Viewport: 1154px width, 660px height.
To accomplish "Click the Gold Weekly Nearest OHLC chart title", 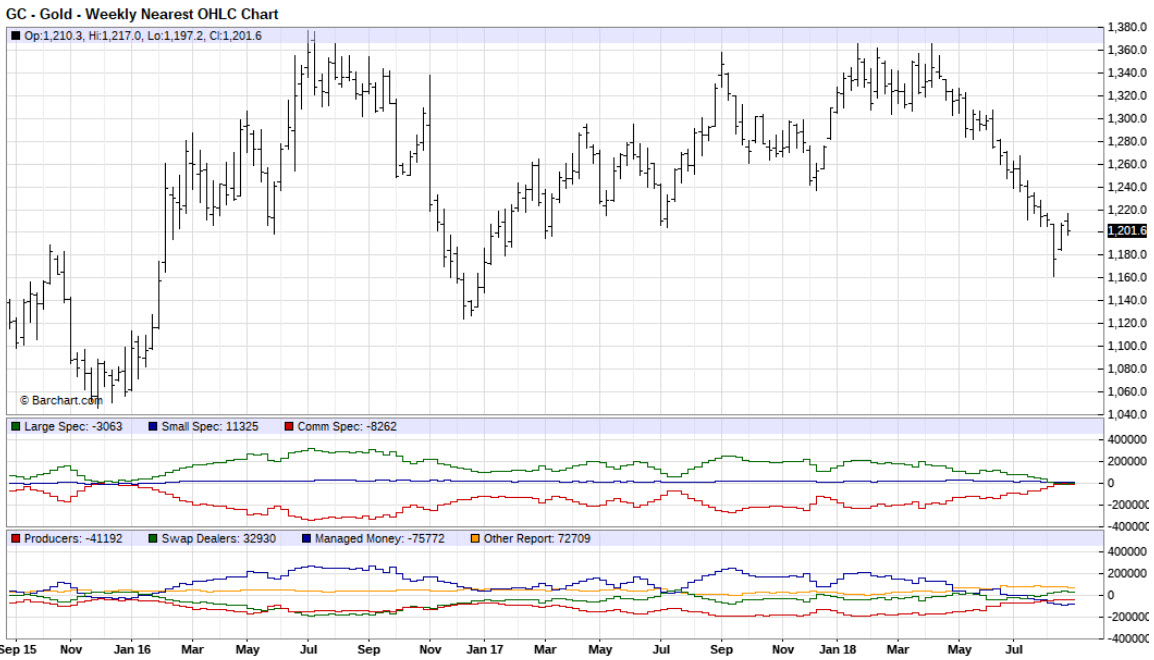I will (x=142, y=14).
